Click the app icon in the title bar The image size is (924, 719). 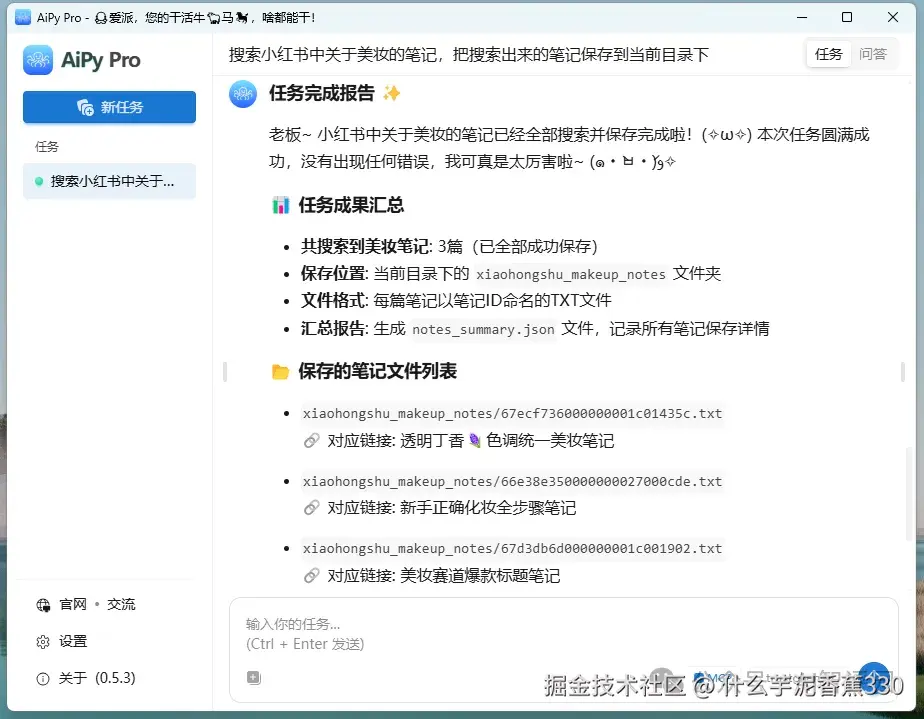[x=23, y=16]
